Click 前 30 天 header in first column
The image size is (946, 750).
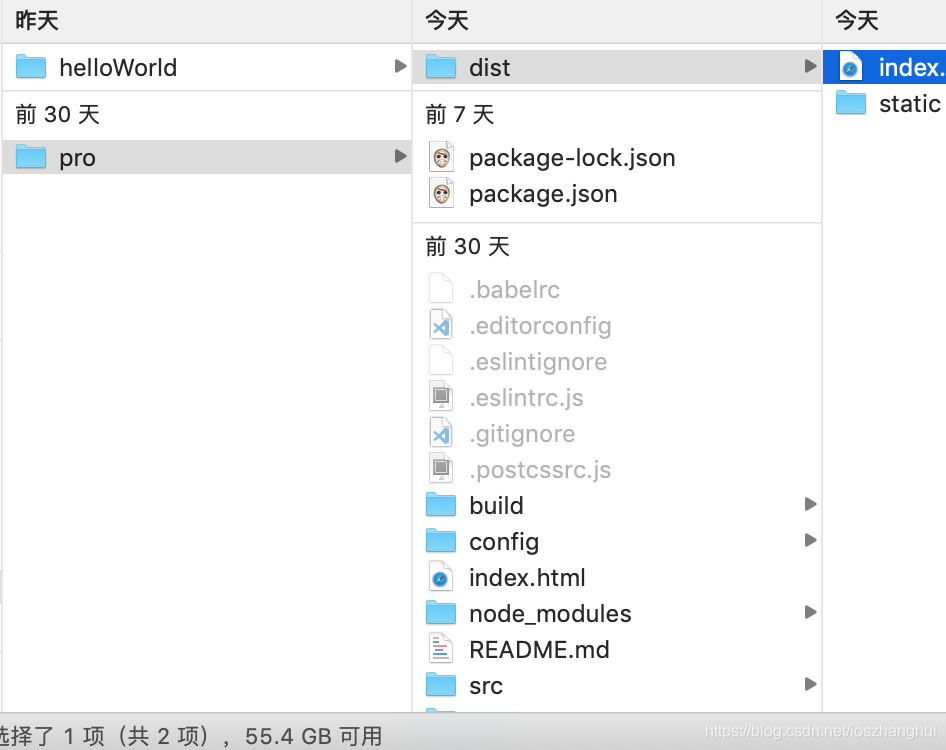pos(57,114)
